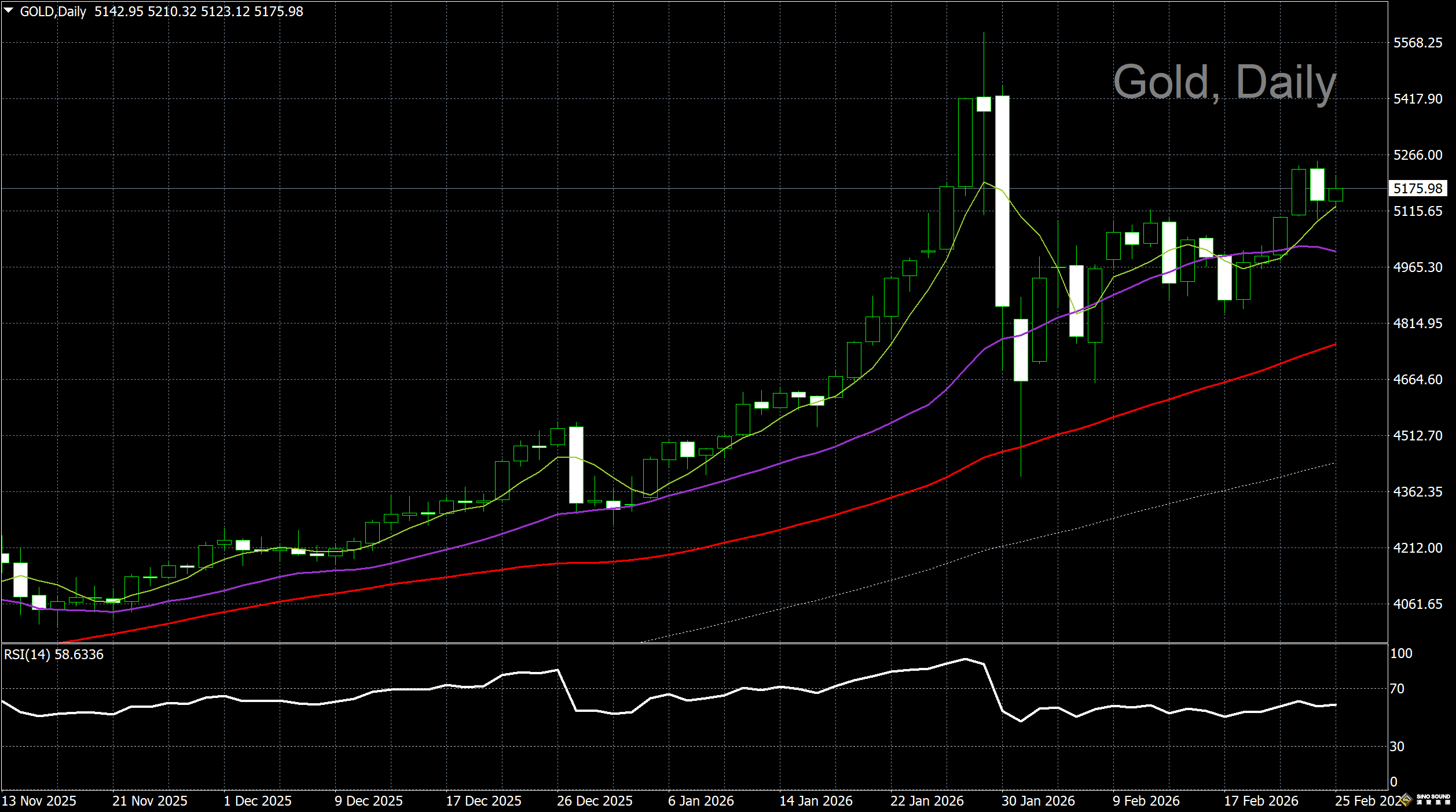
Task: Click the OHLC values in chart header
Action: 199,12
